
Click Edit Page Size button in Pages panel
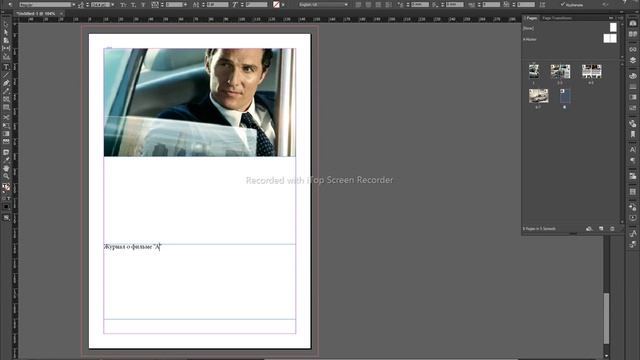[589, 229]
